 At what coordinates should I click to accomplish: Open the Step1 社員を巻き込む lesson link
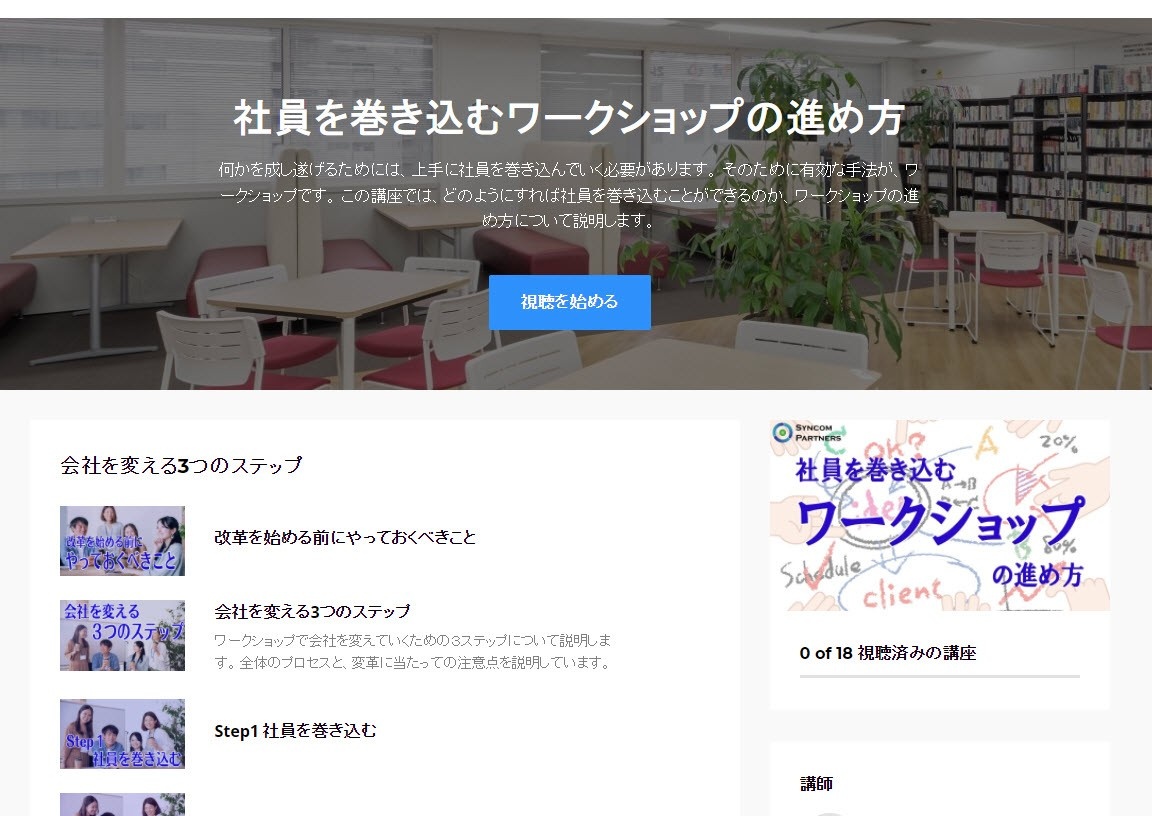pyautogui.click(x=295, y=731)
